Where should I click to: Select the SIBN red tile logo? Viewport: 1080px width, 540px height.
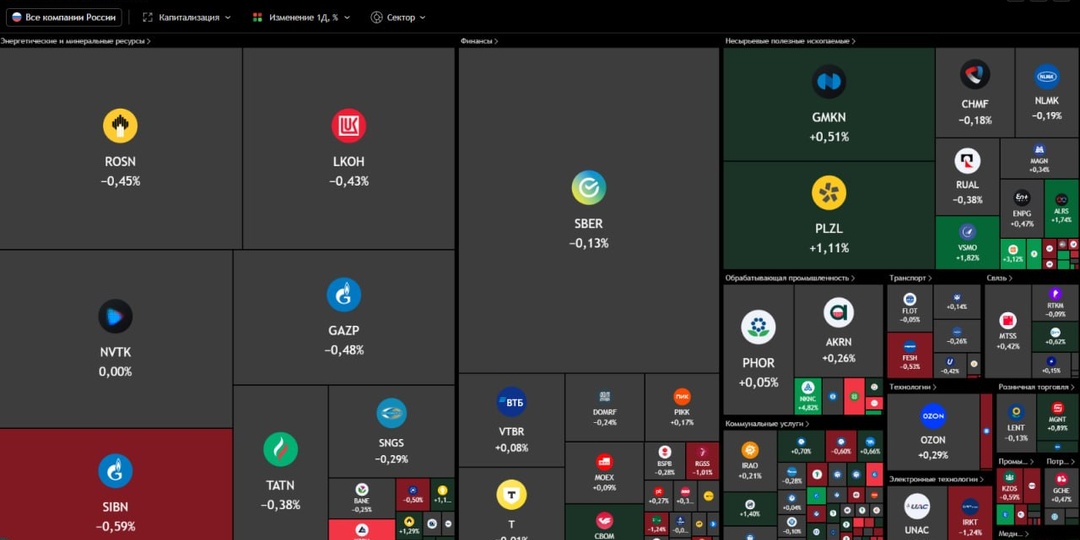[x=115, y=471]
